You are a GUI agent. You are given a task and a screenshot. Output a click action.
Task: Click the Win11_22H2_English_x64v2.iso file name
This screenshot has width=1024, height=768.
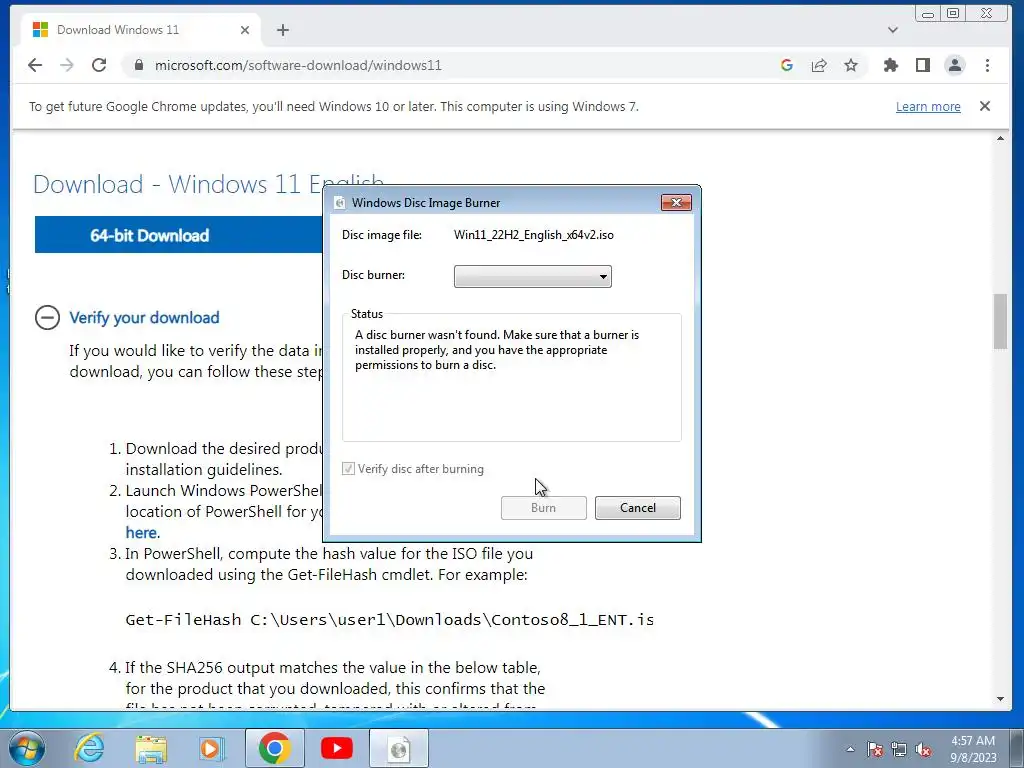point(534,235)
